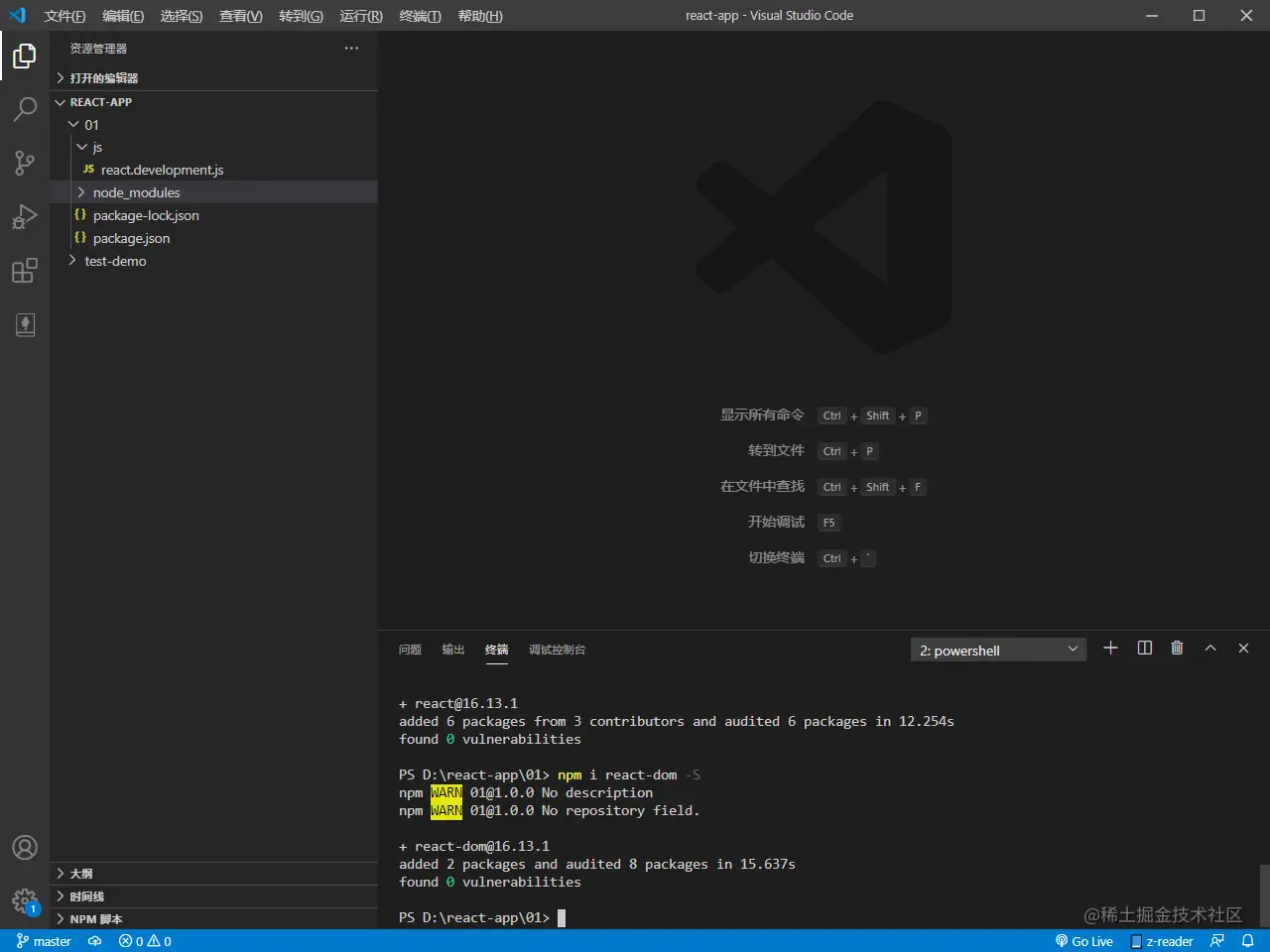Screen dimensions: 1270x952
Task: Expand the 打开的编辑器 section
Action: [213, 78]
